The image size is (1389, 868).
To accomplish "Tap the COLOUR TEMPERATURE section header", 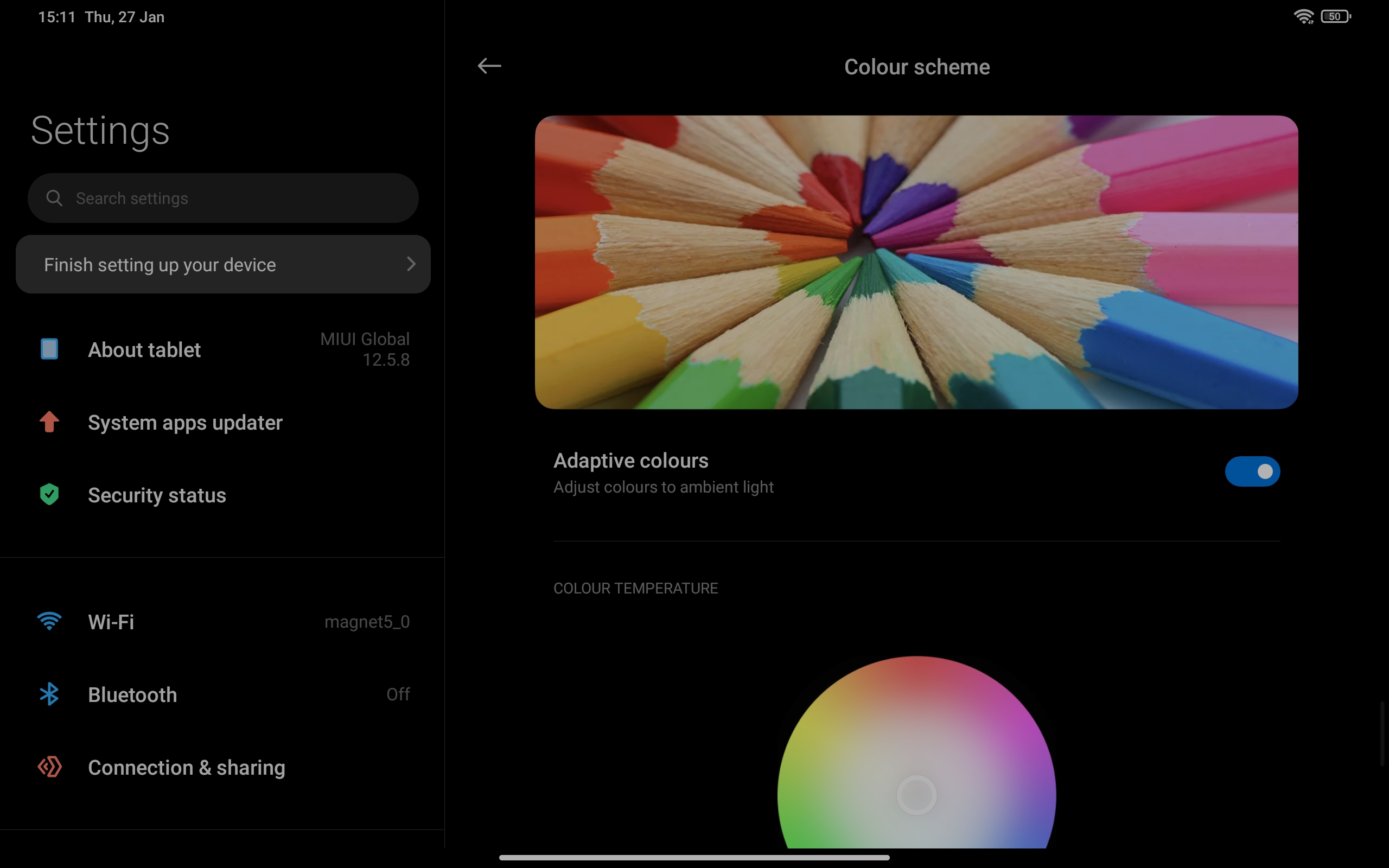I will click(635, 589).
